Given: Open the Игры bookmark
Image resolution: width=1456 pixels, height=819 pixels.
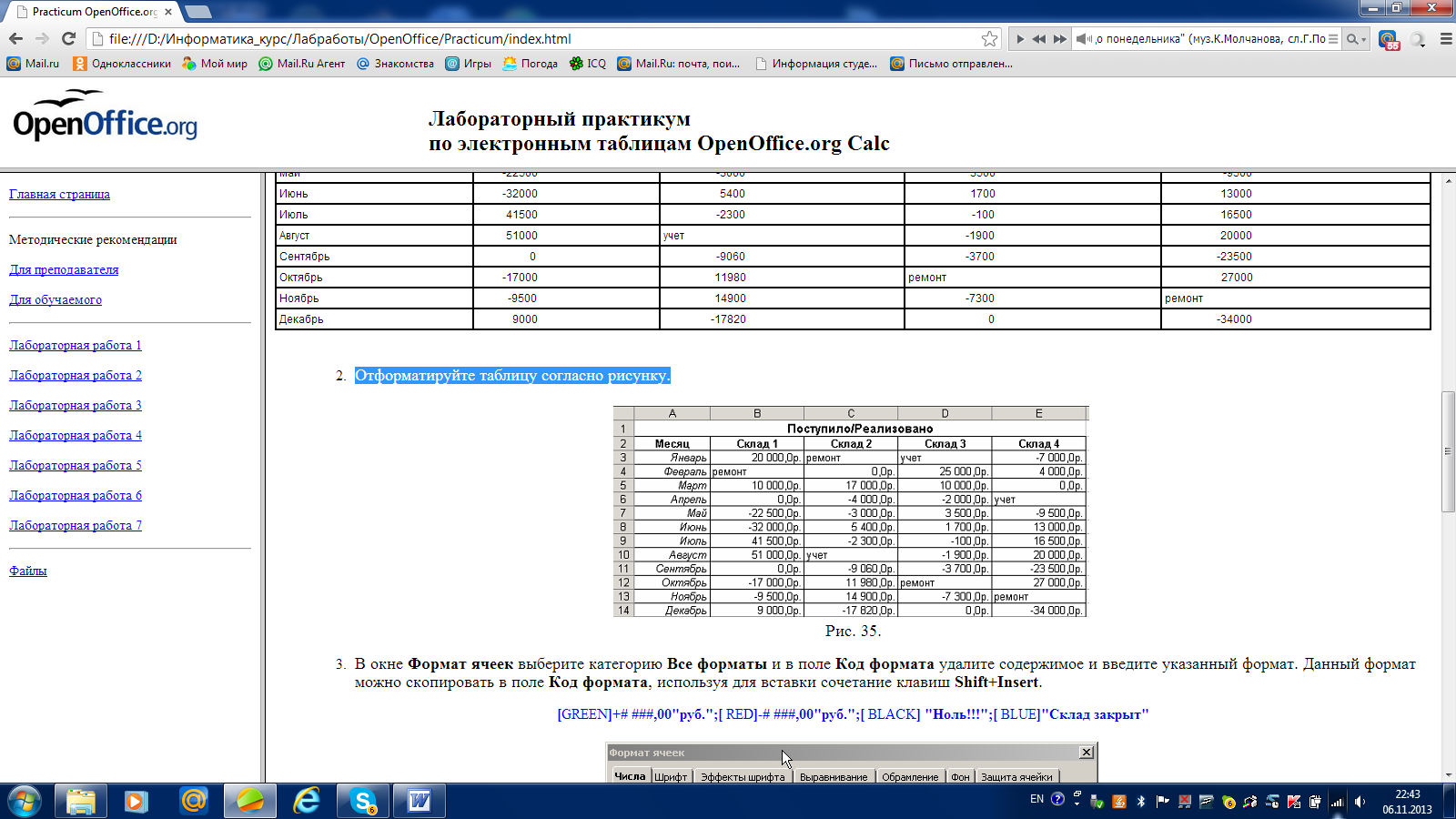Looking at the screenshot, I should click(468, 64).
